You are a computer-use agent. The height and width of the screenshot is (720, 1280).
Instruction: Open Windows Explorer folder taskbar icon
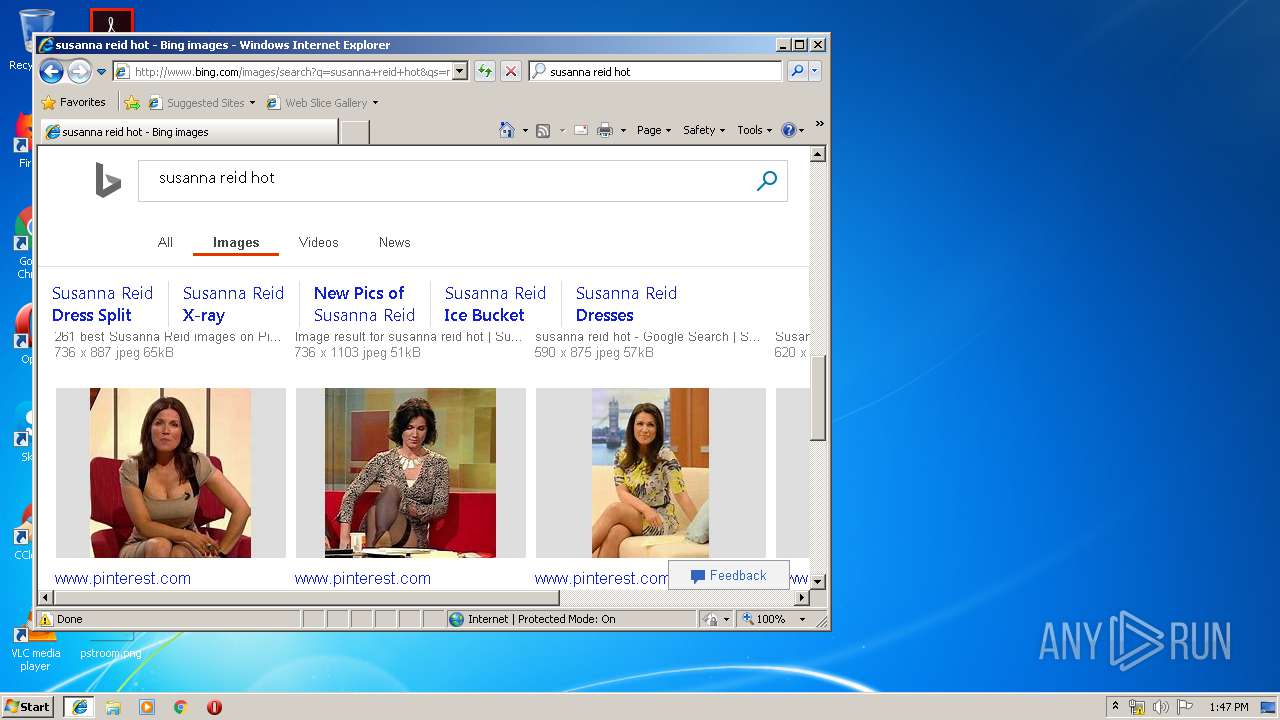[x=113, y=707]
